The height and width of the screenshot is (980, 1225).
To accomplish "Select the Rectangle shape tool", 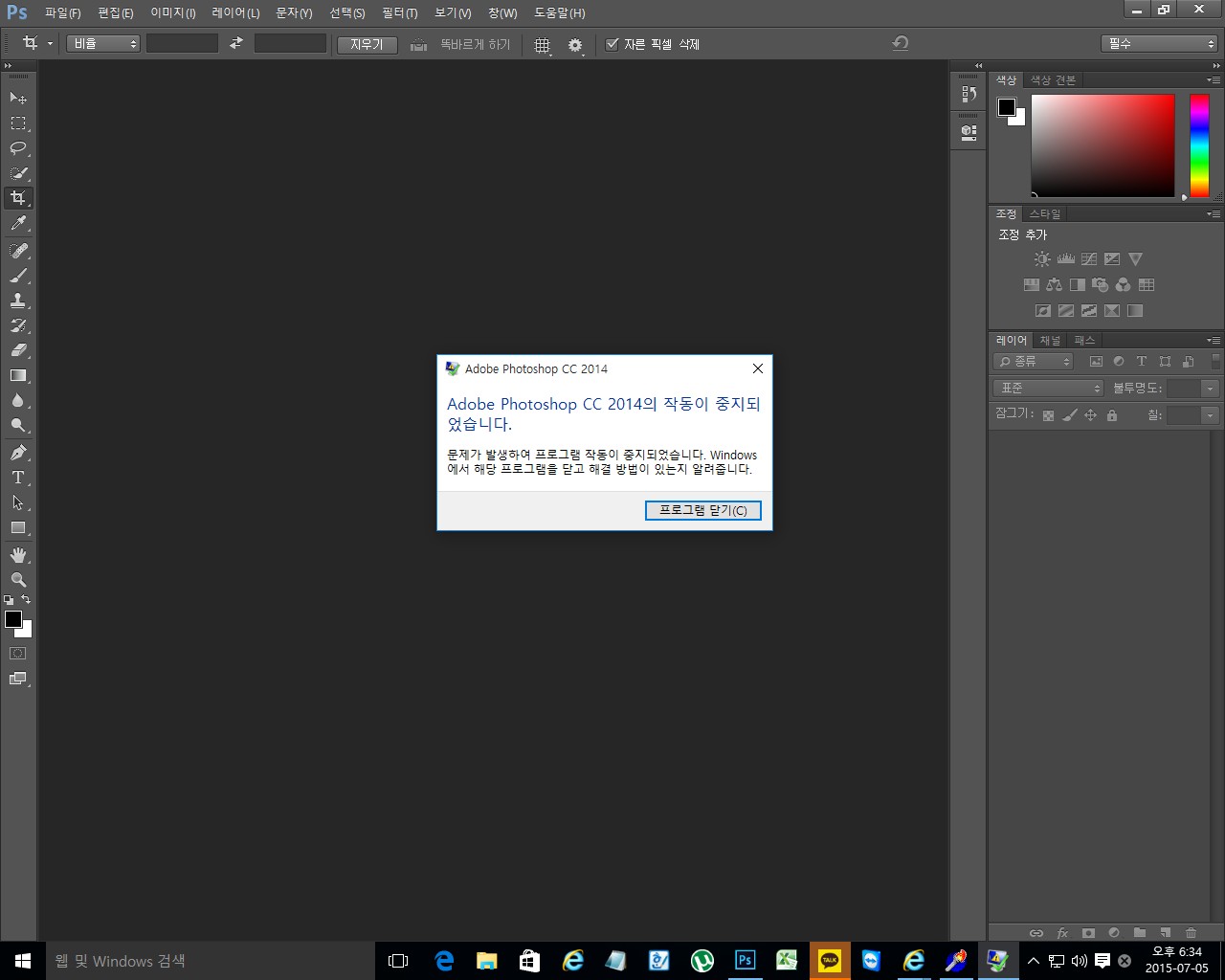I will click(18, 527).
